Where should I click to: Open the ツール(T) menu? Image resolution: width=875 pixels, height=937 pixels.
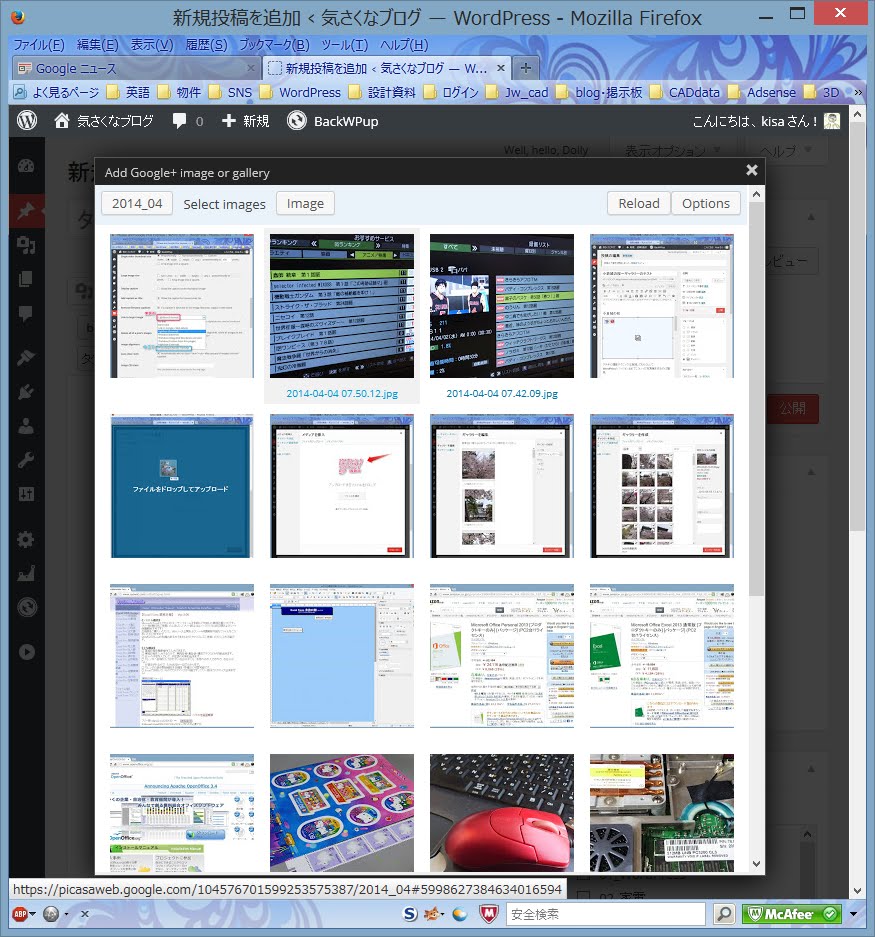tap(344, 45)
